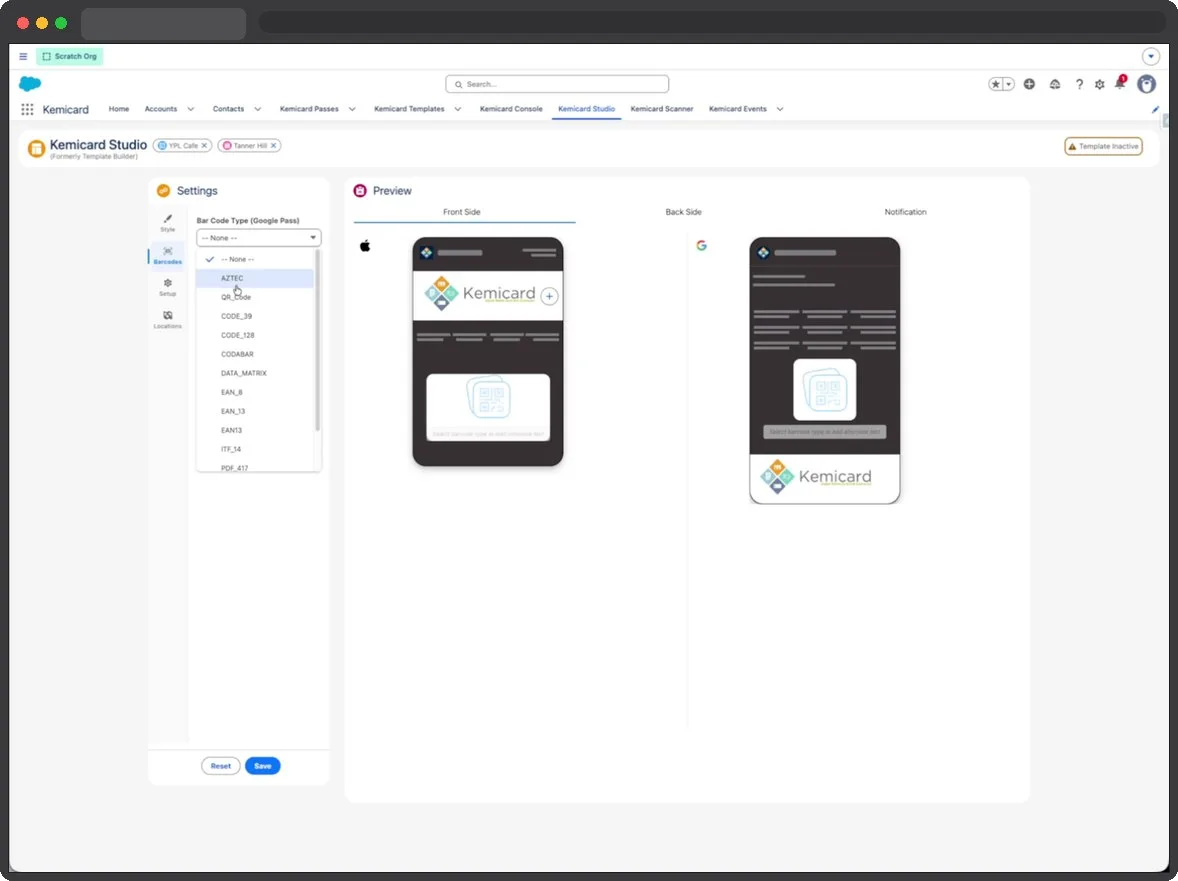Open the user profile avatar
Screen dimensions: 1178x881
1146,84
